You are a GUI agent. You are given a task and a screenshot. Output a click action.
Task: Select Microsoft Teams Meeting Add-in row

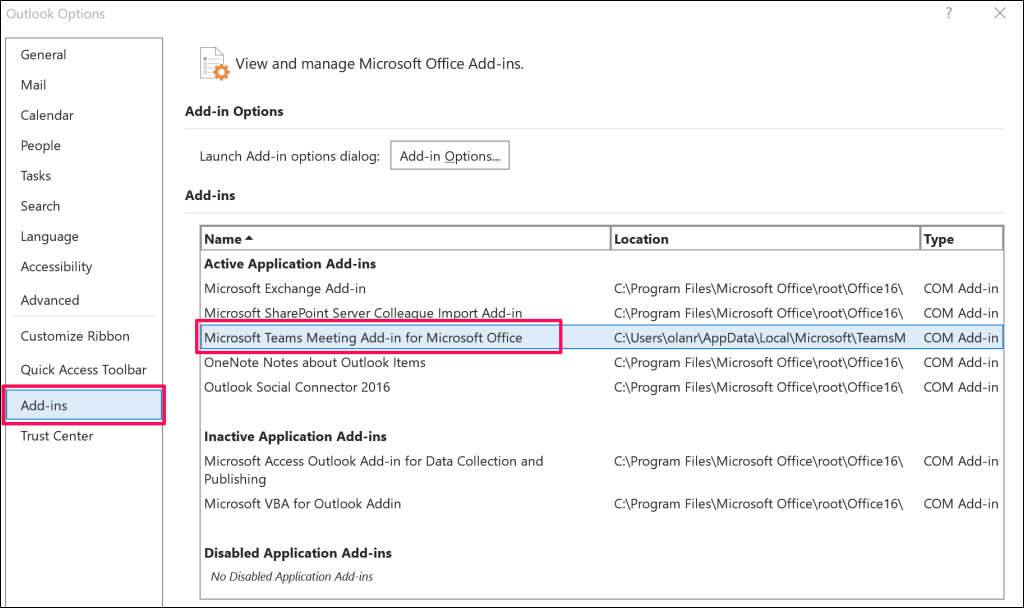pos(601,338)
